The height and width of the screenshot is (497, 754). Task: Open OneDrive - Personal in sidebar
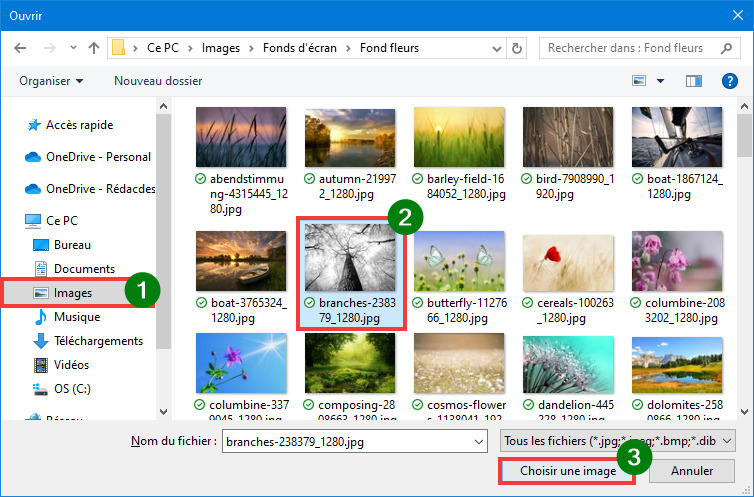pyautogui.click(x=88, y=157)
